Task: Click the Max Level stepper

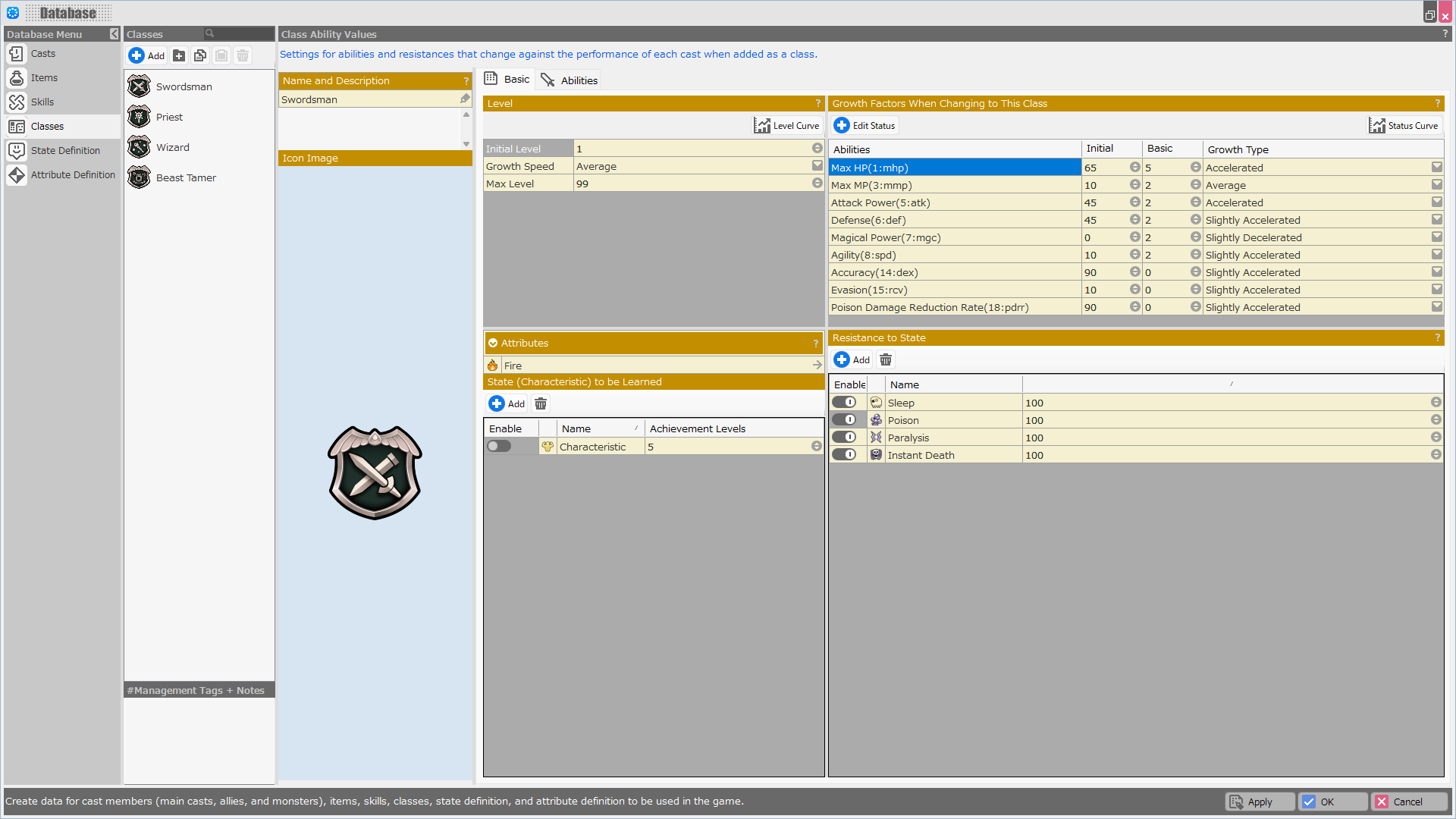Action: coord(817,184)
